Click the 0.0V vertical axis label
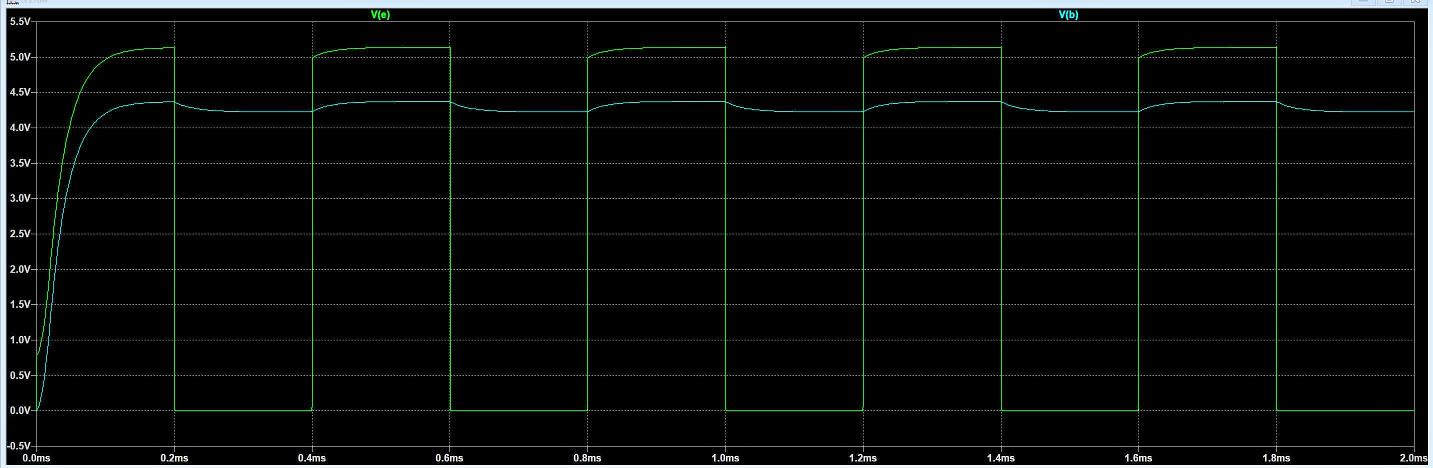1433x468 pixels. pos(17,411)
